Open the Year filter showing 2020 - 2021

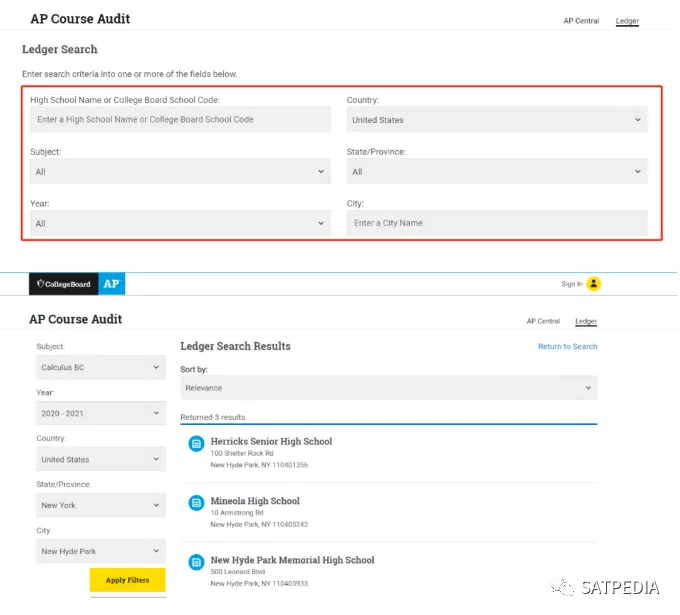pyautogui.click(x=100, y=413)
